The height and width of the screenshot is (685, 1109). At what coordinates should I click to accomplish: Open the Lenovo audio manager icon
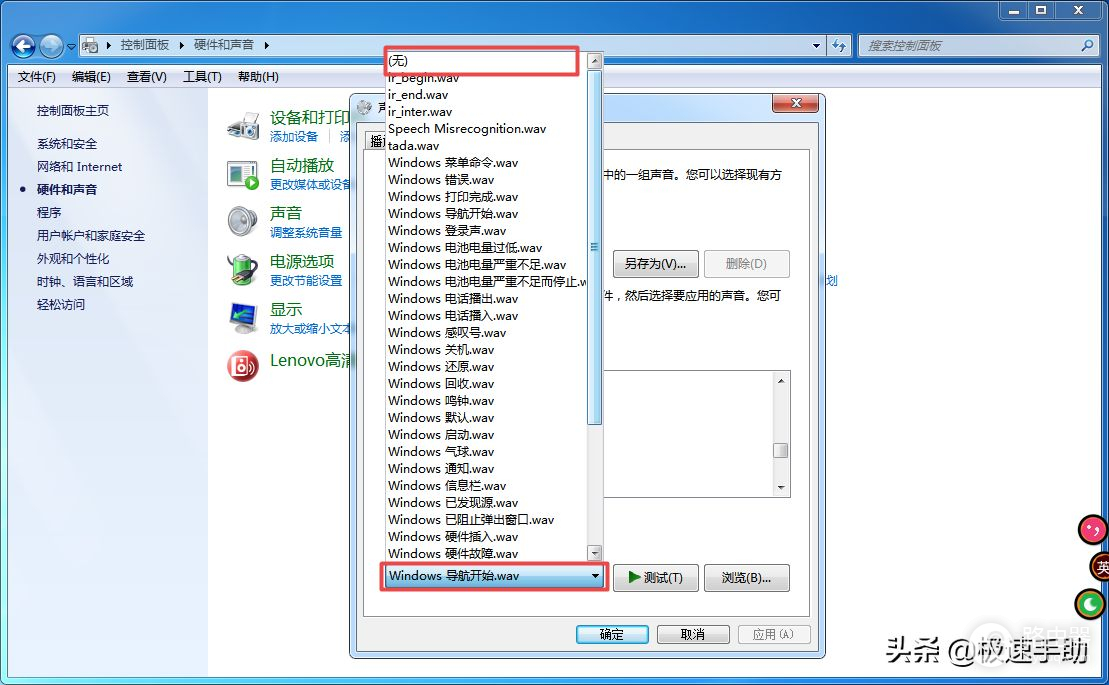click(243, 366)
